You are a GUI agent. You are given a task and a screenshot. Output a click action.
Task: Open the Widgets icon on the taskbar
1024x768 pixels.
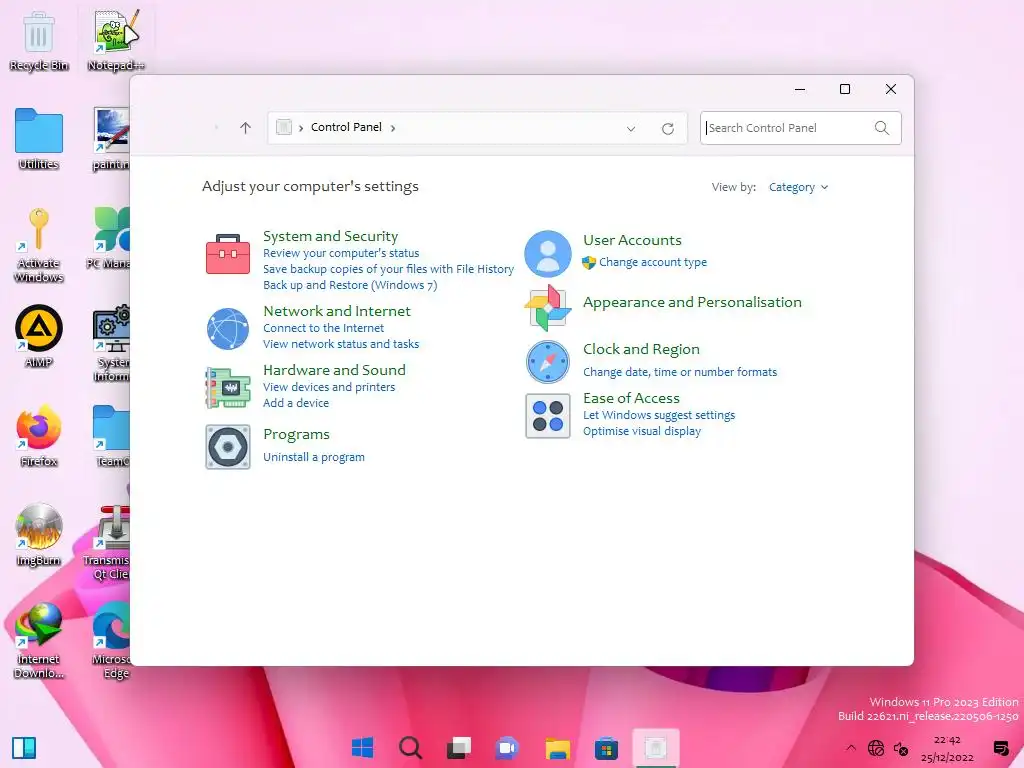coord(24,748)
